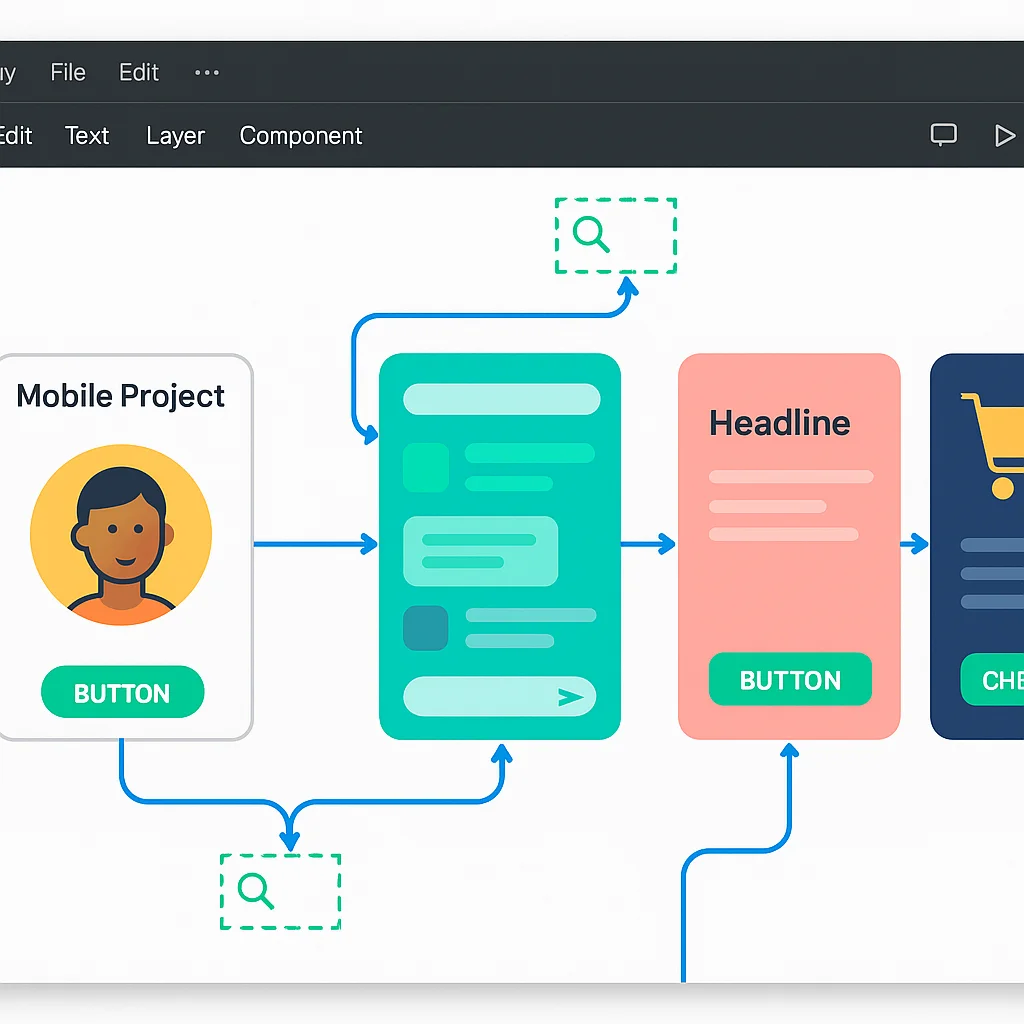Open the Text menu
The image size is (1024, 1024).
point(86,135)
